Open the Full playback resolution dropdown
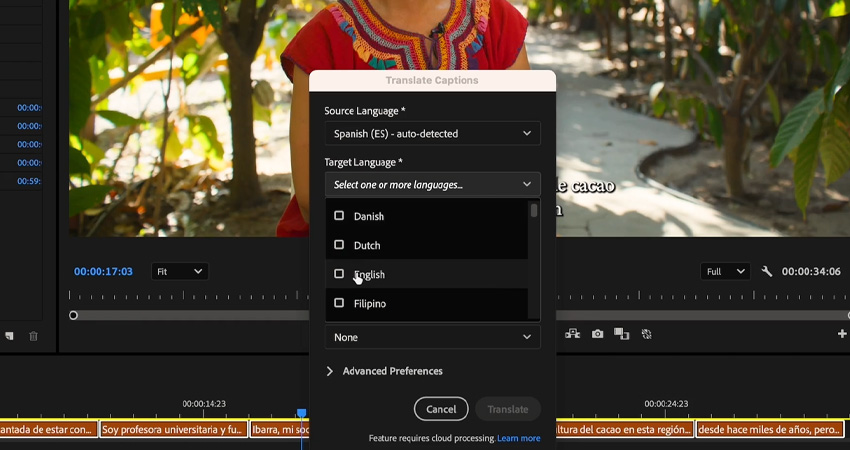850x450 pixels. [x=725, y=272]
